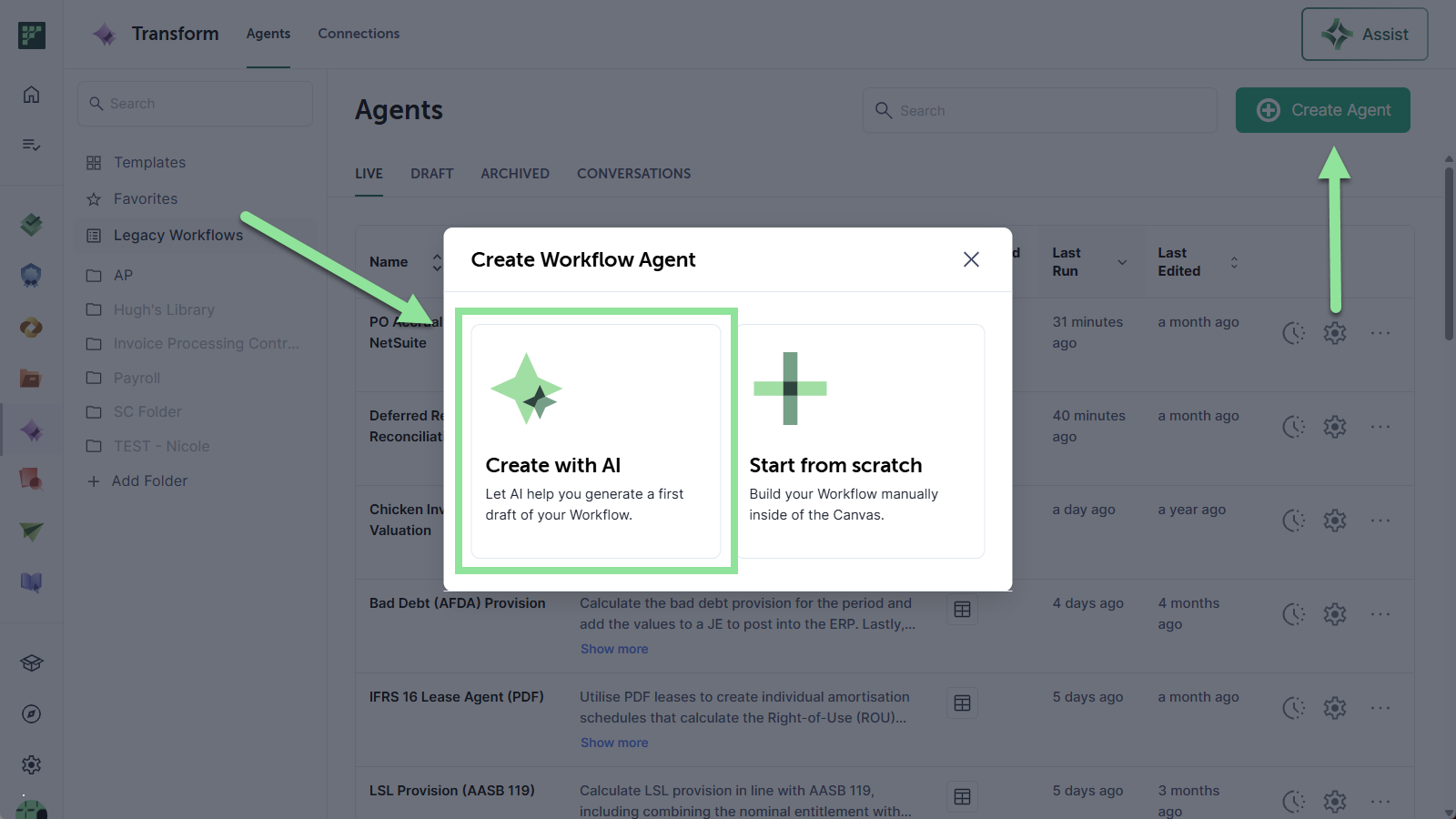
Task: Open Templates in the sidebar
Action: tap(149, 162)
